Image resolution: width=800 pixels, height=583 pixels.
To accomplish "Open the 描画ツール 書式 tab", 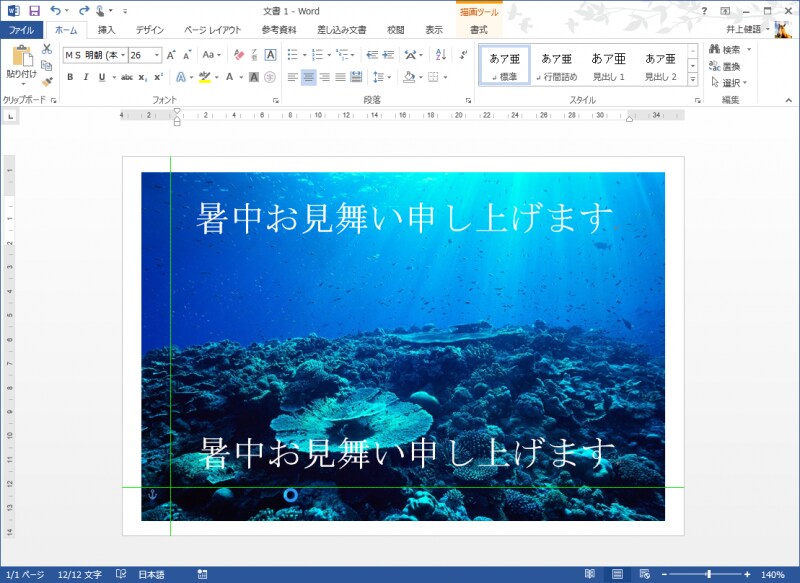I will 479,30.
